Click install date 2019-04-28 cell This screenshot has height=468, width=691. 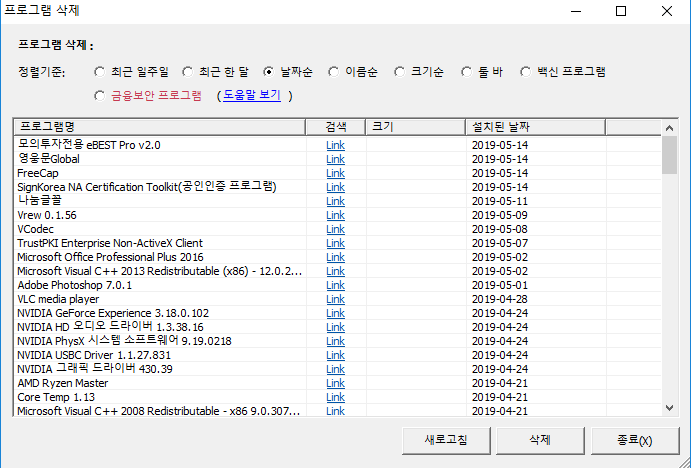click(x=500, y=299)
